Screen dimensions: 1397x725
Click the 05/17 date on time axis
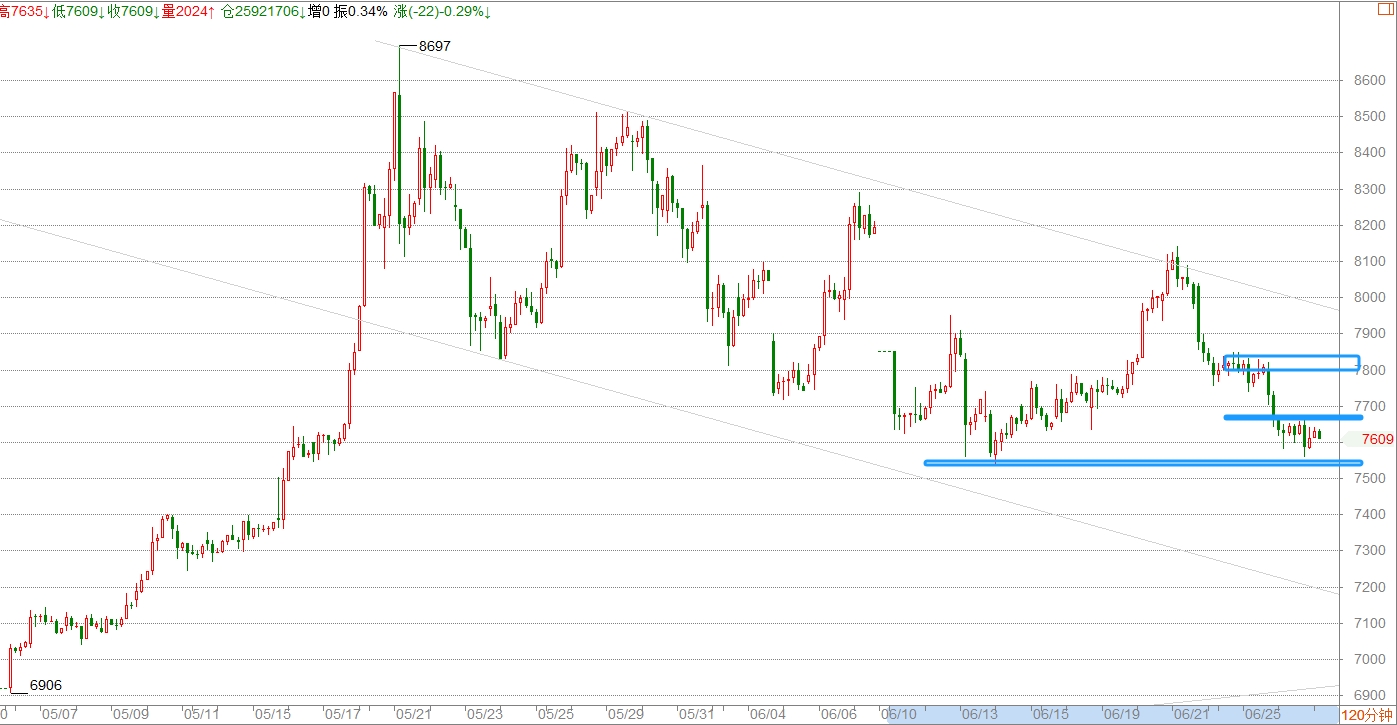pos(343,715)
